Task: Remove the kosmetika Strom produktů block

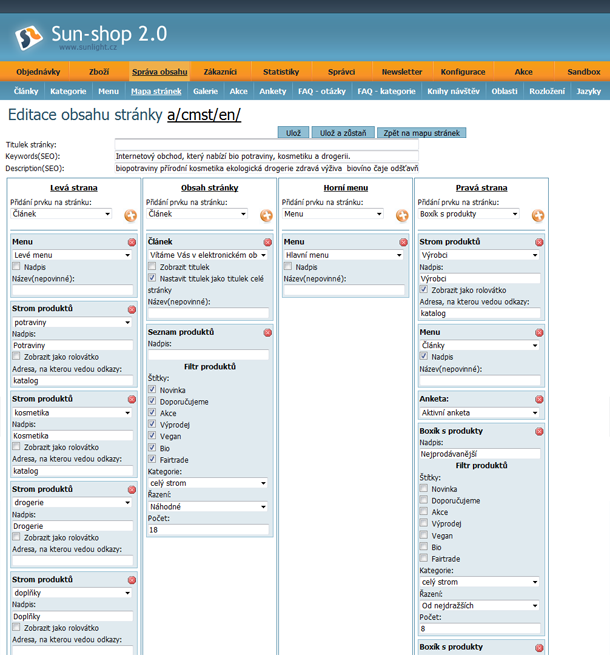Action: point(132,399)
